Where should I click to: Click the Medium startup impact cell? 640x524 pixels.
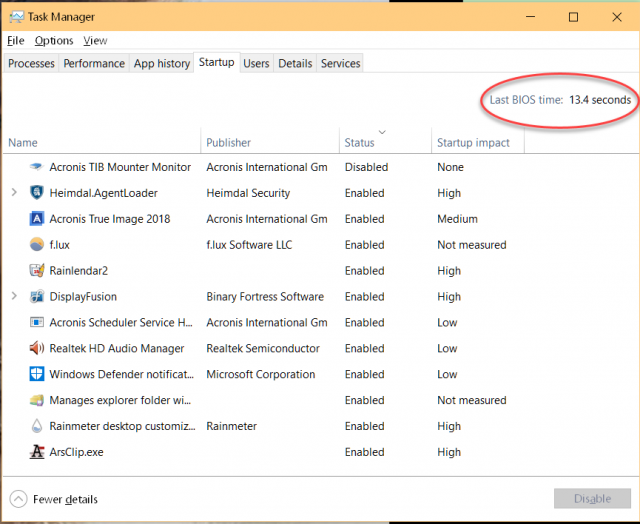[x=457, y=219]
